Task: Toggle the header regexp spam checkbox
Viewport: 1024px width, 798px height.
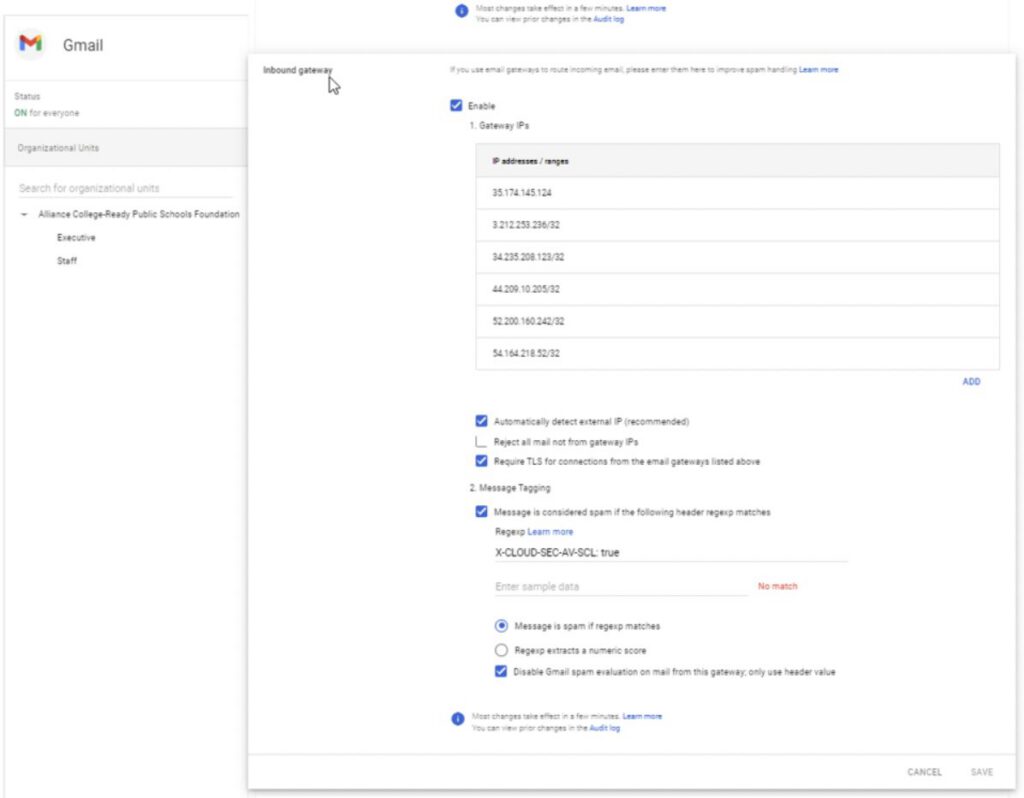Action: pyautogui.click(x=482, y=512)
